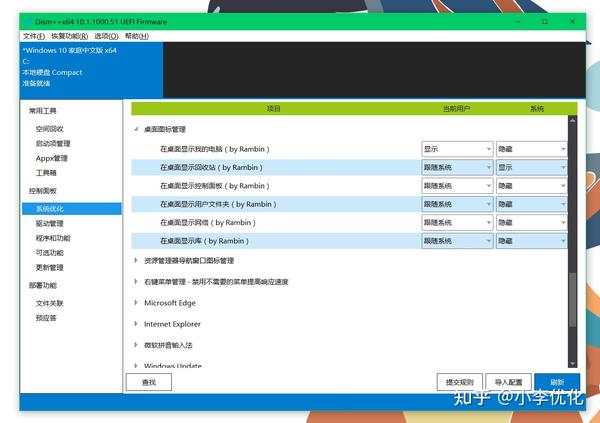Click the 提交规则 button
Screen dimensions: 600x423
(460, 382)
